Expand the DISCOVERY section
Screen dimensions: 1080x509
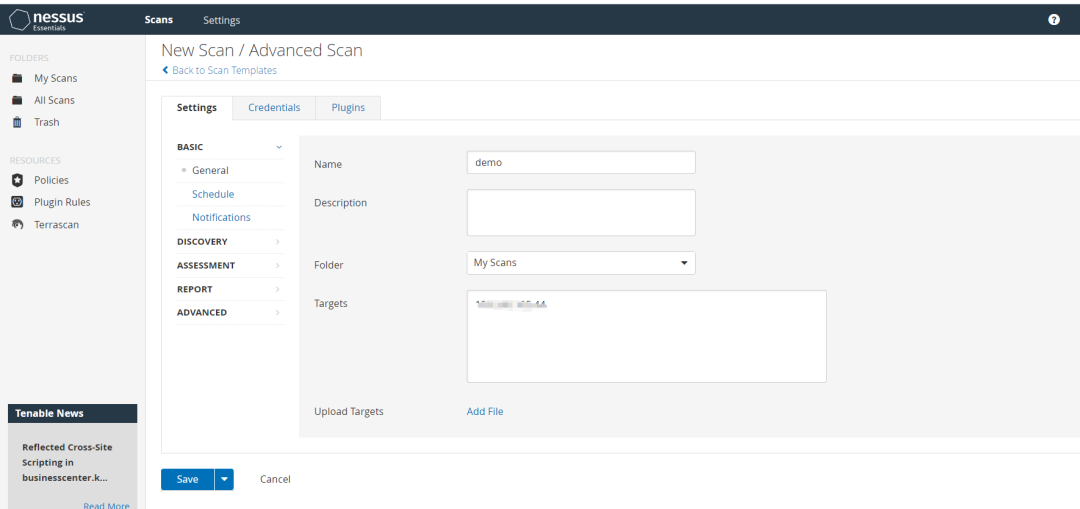[x=230, y=242]
